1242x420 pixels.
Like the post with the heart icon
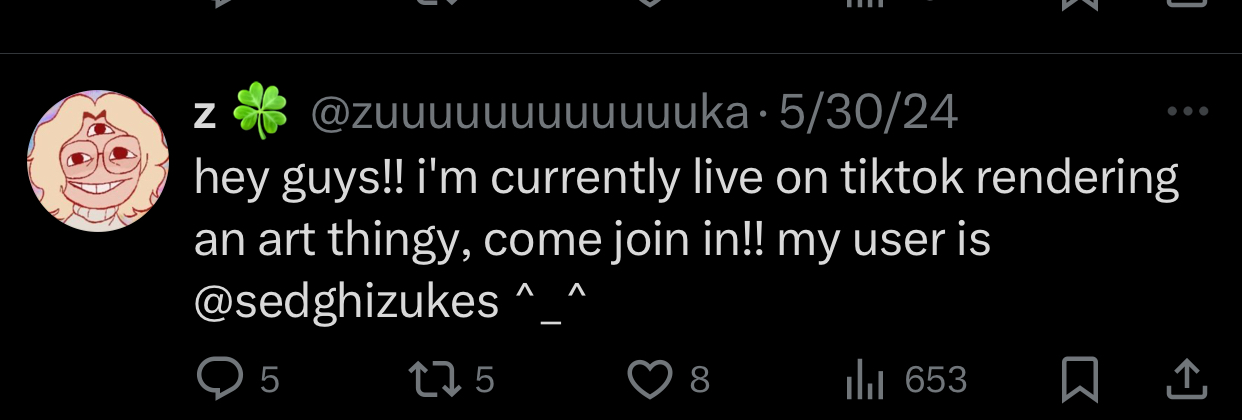tap(651, 379)
